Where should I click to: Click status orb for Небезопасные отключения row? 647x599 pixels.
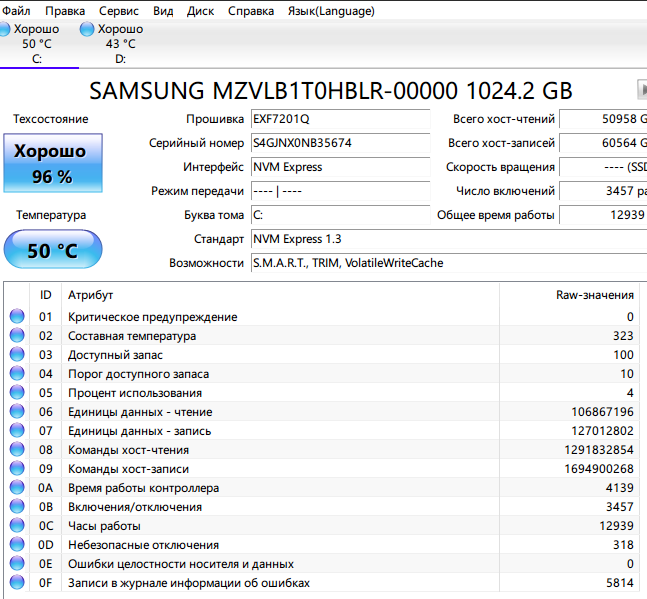point(17,545)
